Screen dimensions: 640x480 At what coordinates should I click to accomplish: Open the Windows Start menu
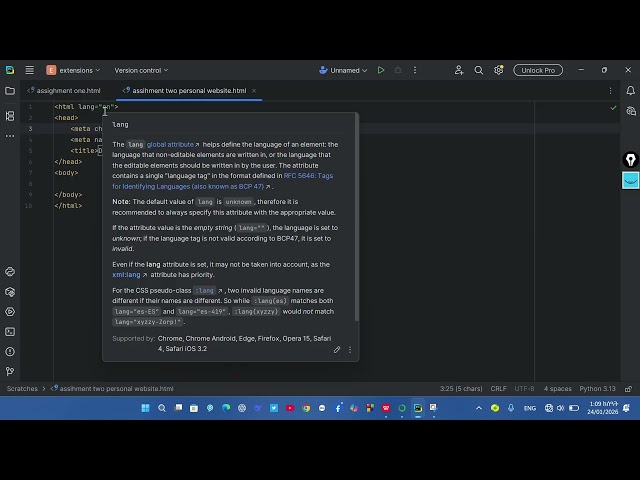(145, 408)
